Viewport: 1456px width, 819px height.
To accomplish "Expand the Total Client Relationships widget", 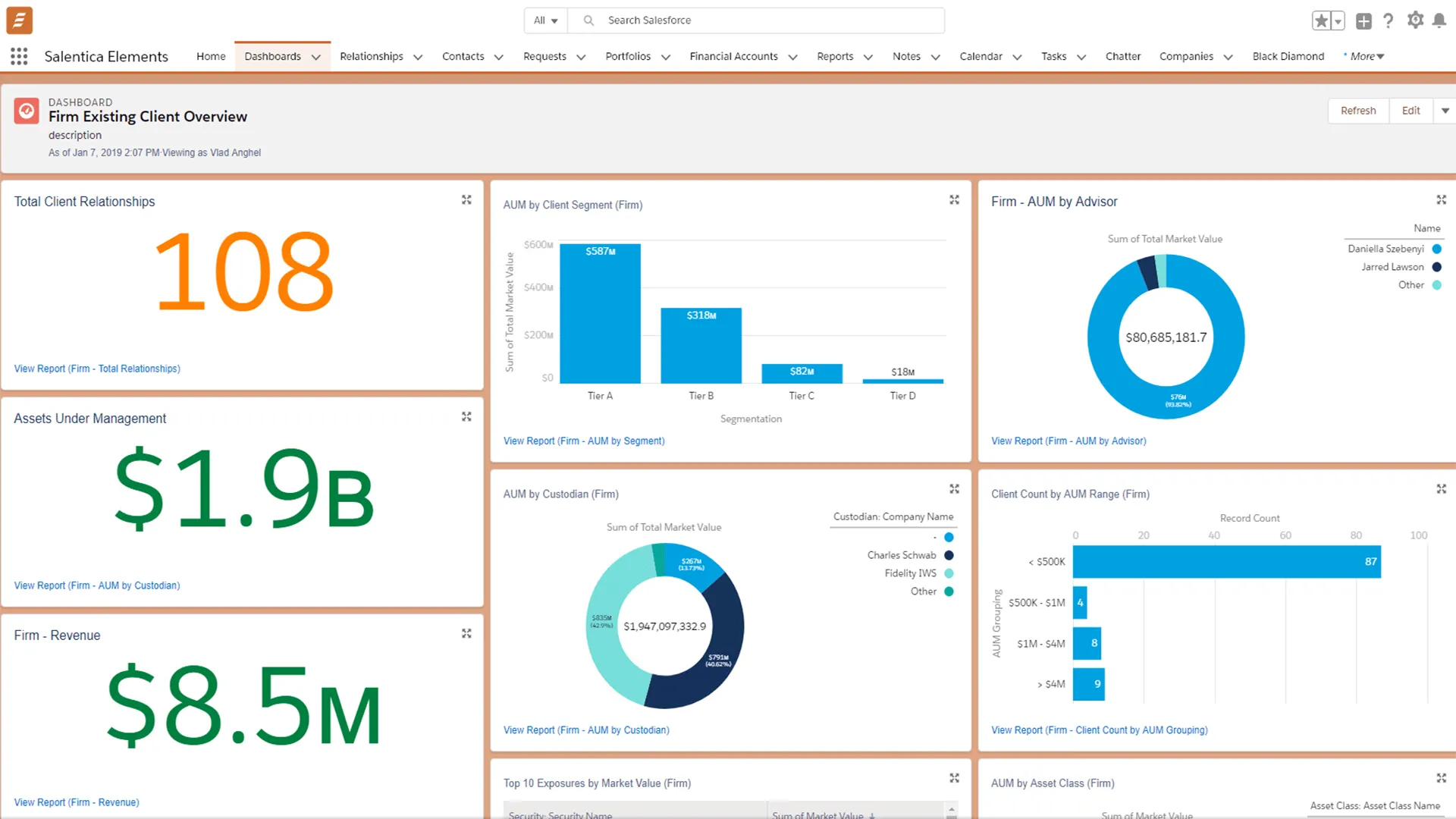I will coord(466,200).
